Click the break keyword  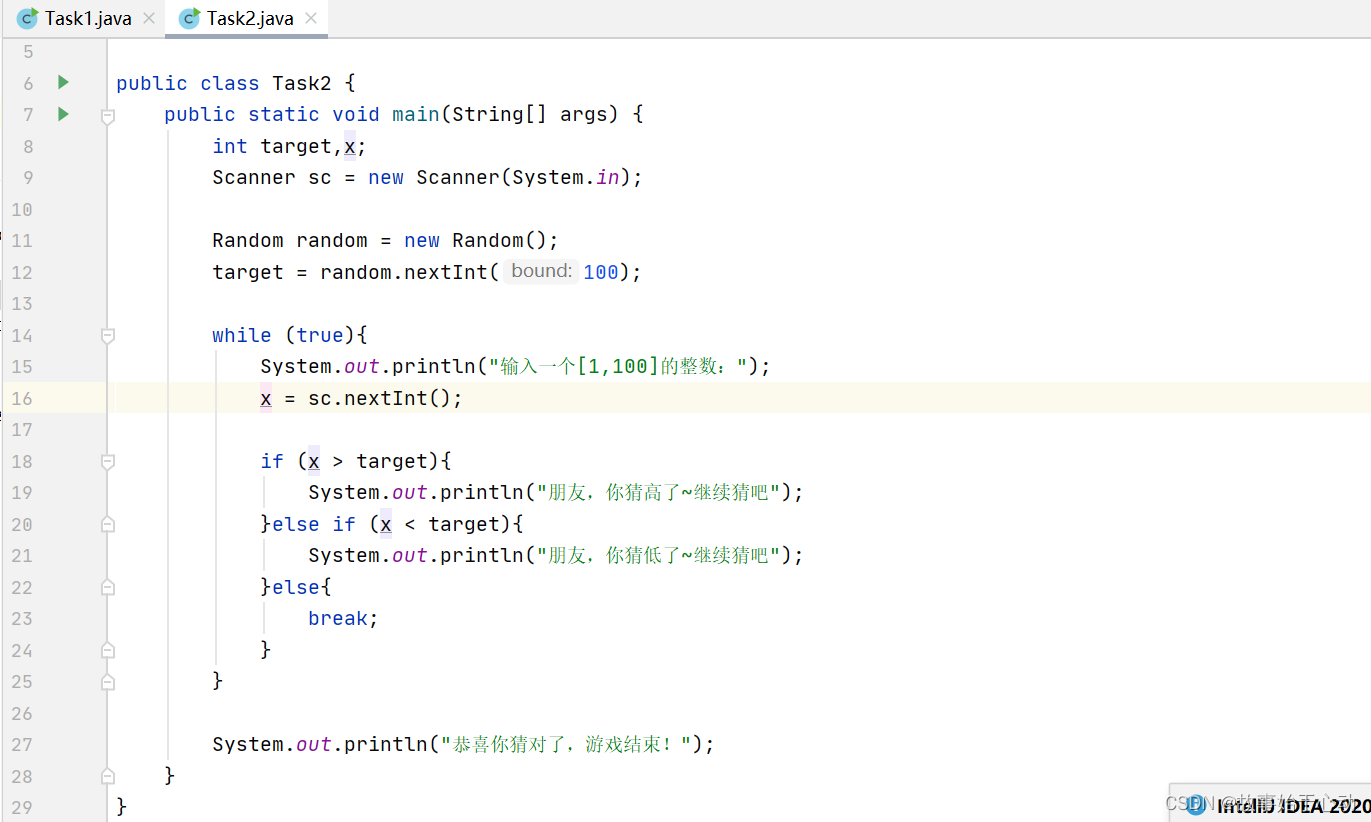point(338,618)
